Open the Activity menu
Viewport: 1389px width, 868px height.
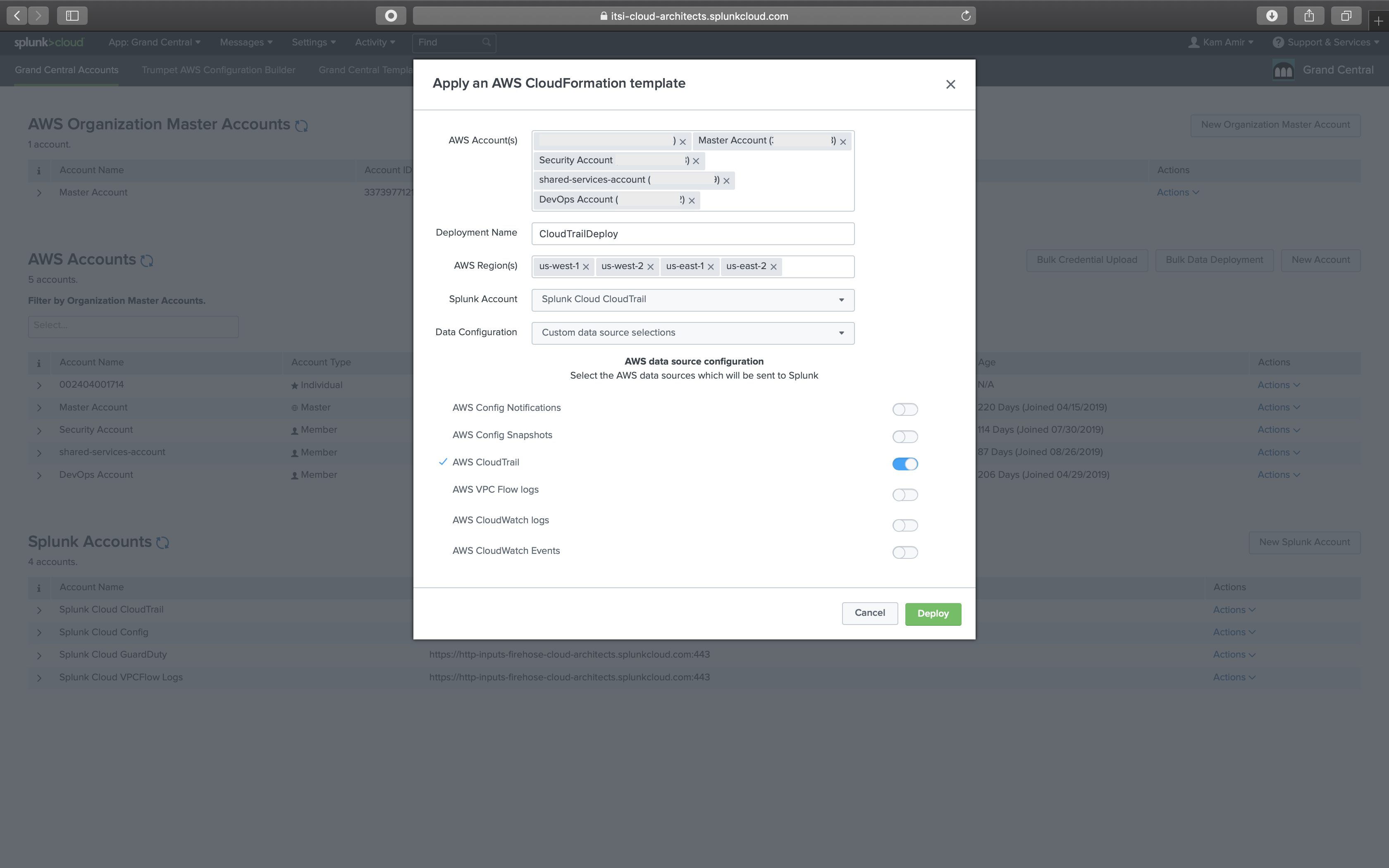[x=375, y=43]
